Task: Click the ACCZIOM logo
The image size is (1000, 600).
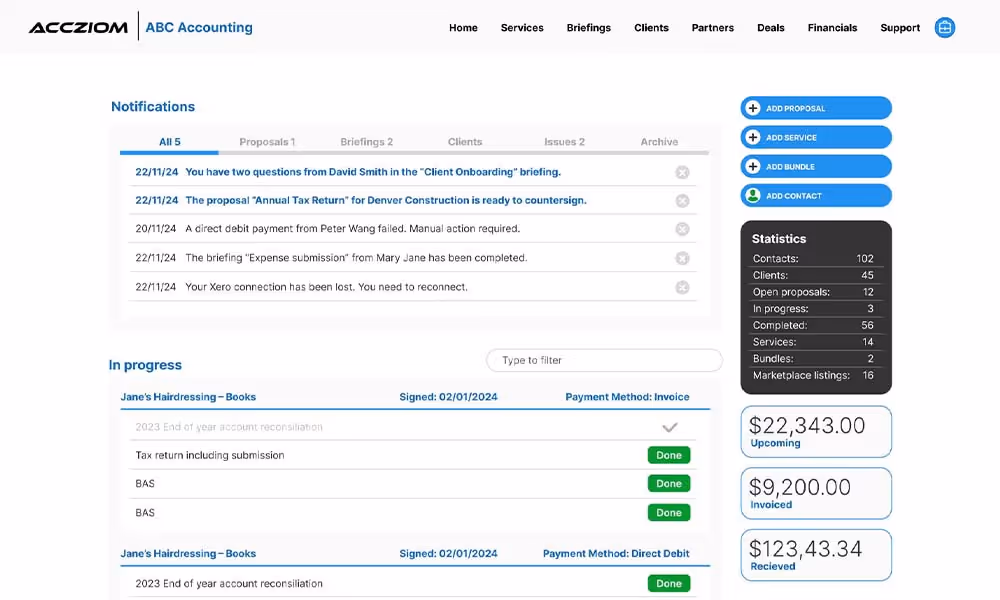Action: (78, 27)
